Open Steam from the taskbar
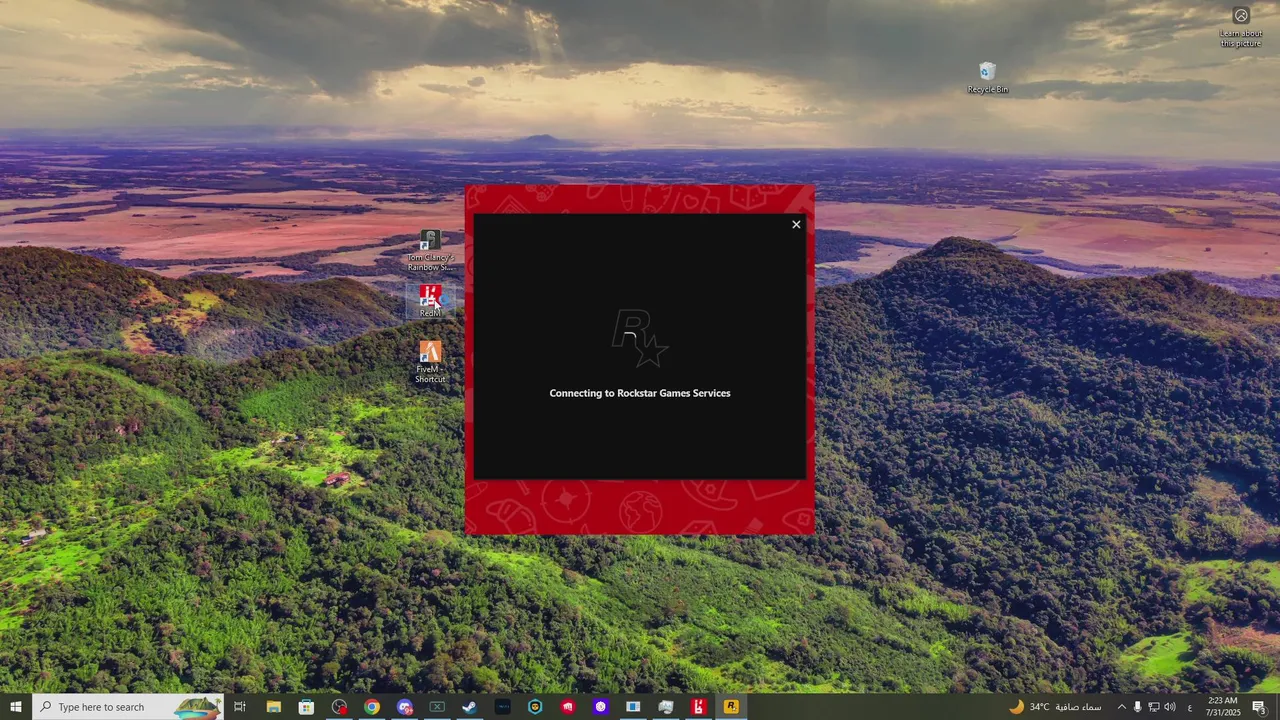Screen dimensions: 1280x720 (x=469, y=707)
